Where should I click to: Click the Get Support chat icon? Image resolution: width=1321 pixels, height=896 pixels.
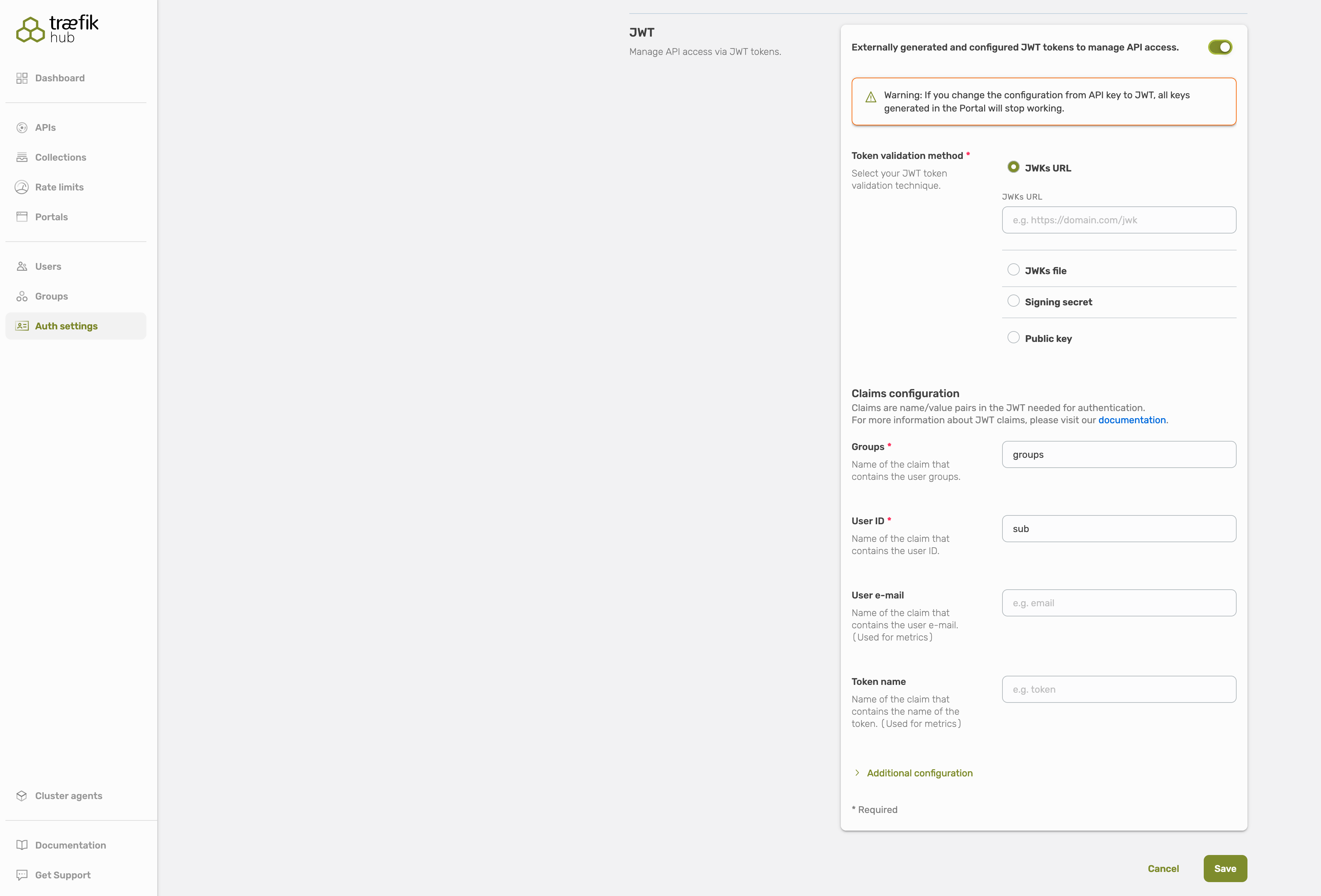(22, 875)
